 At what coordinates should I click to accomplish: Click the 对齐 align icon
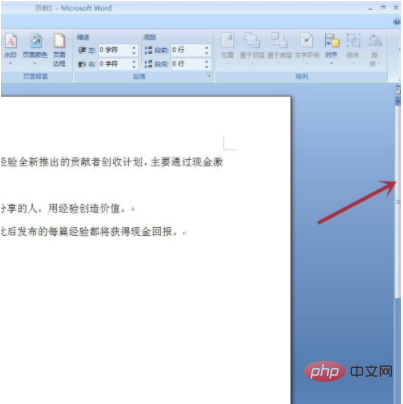(332, 41)
